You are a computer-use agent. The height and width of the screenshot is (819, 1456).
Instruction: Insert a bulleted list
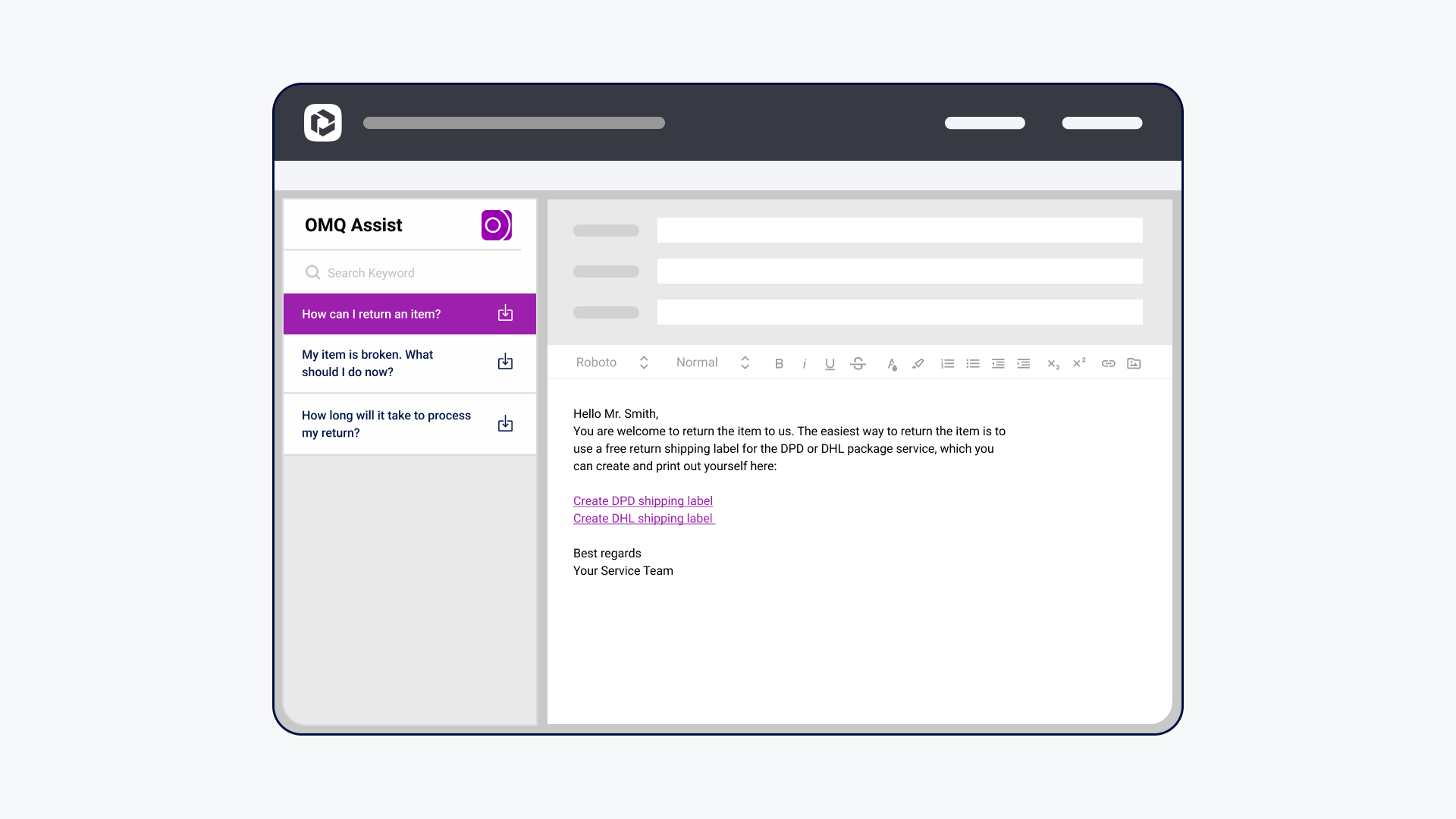973,363
